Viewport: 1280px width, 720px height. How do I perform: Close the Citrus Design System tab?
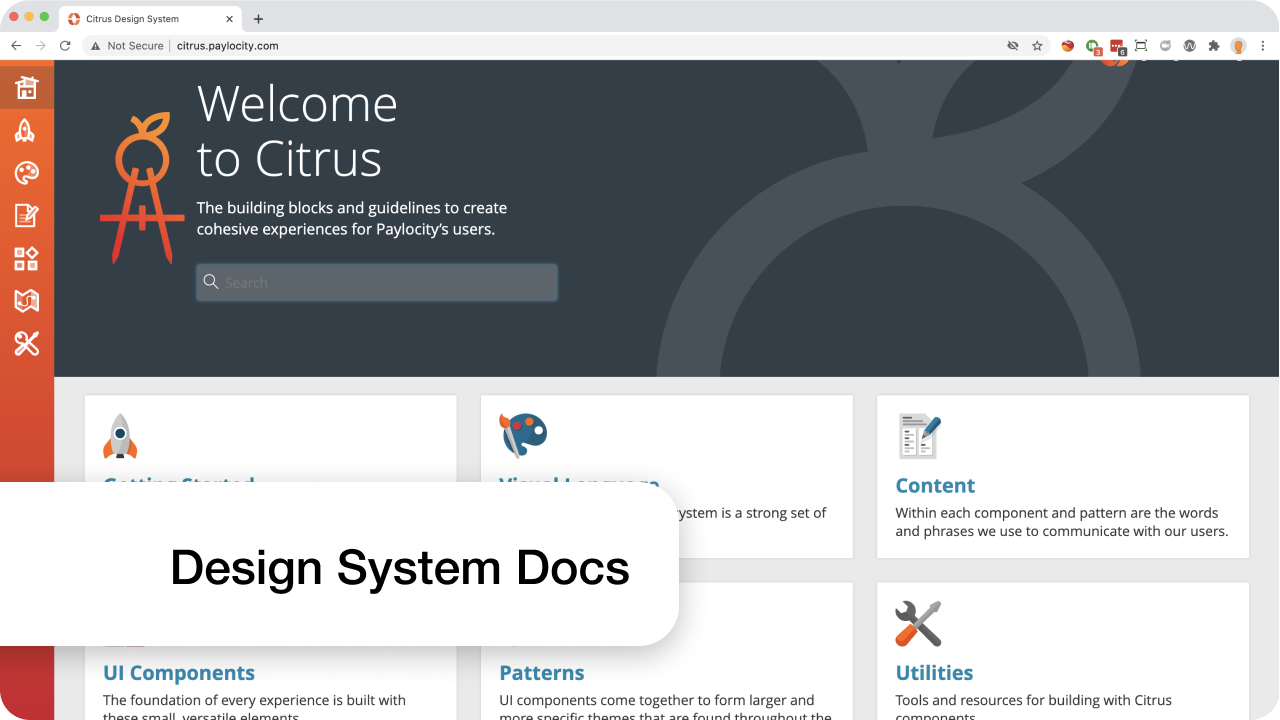pos(230,19)
